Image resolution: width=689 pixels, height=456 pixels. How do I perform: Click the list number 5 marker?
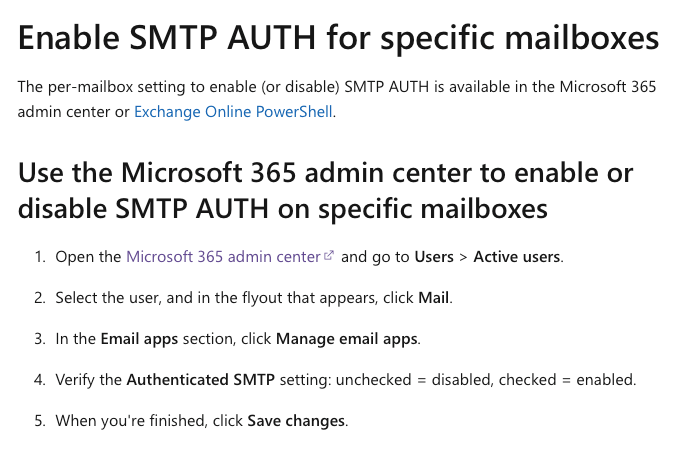pyautogui.click(x=40, y=421)
